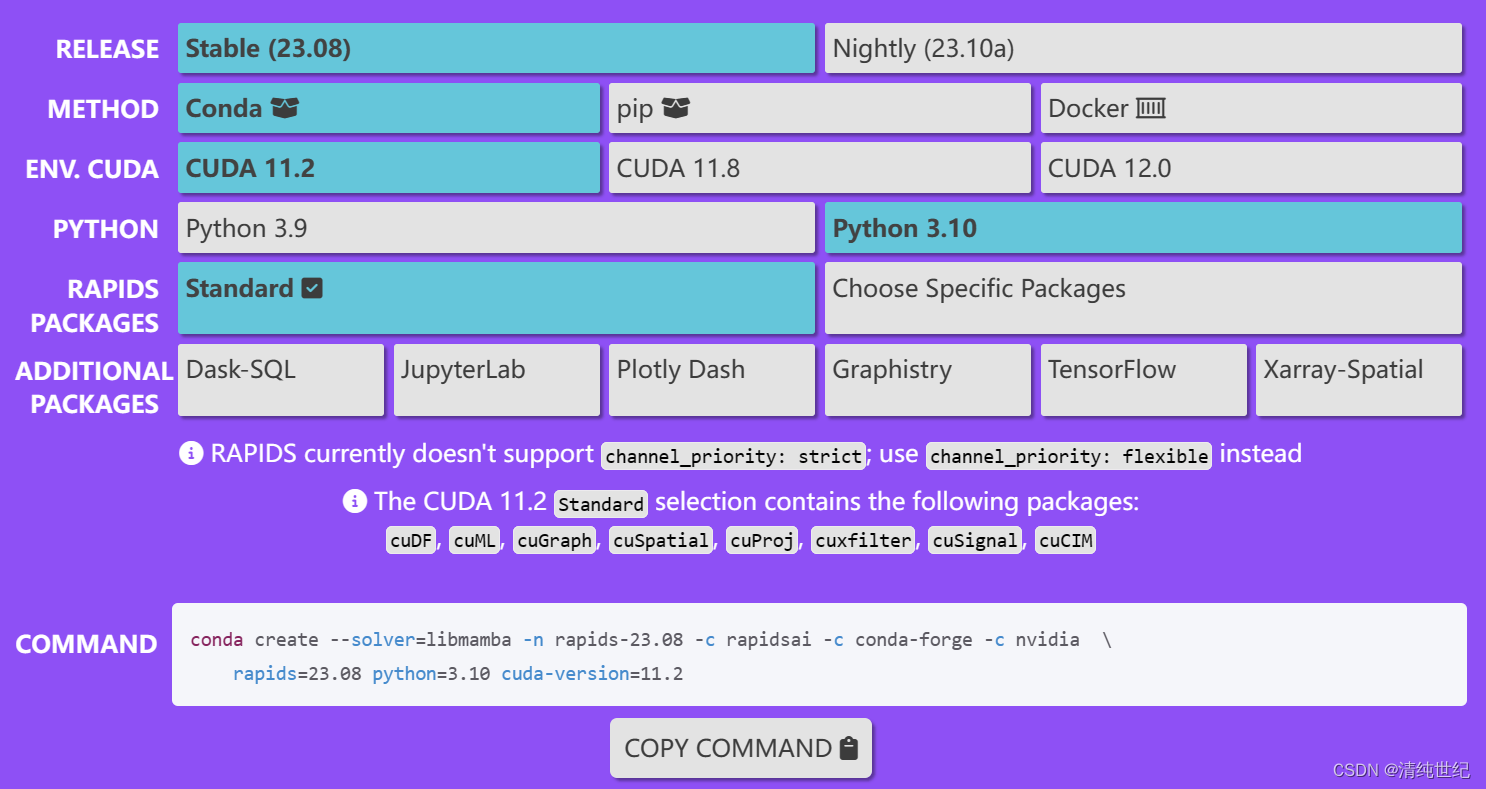Click the METHOD row label

click(x=103, y=109)
